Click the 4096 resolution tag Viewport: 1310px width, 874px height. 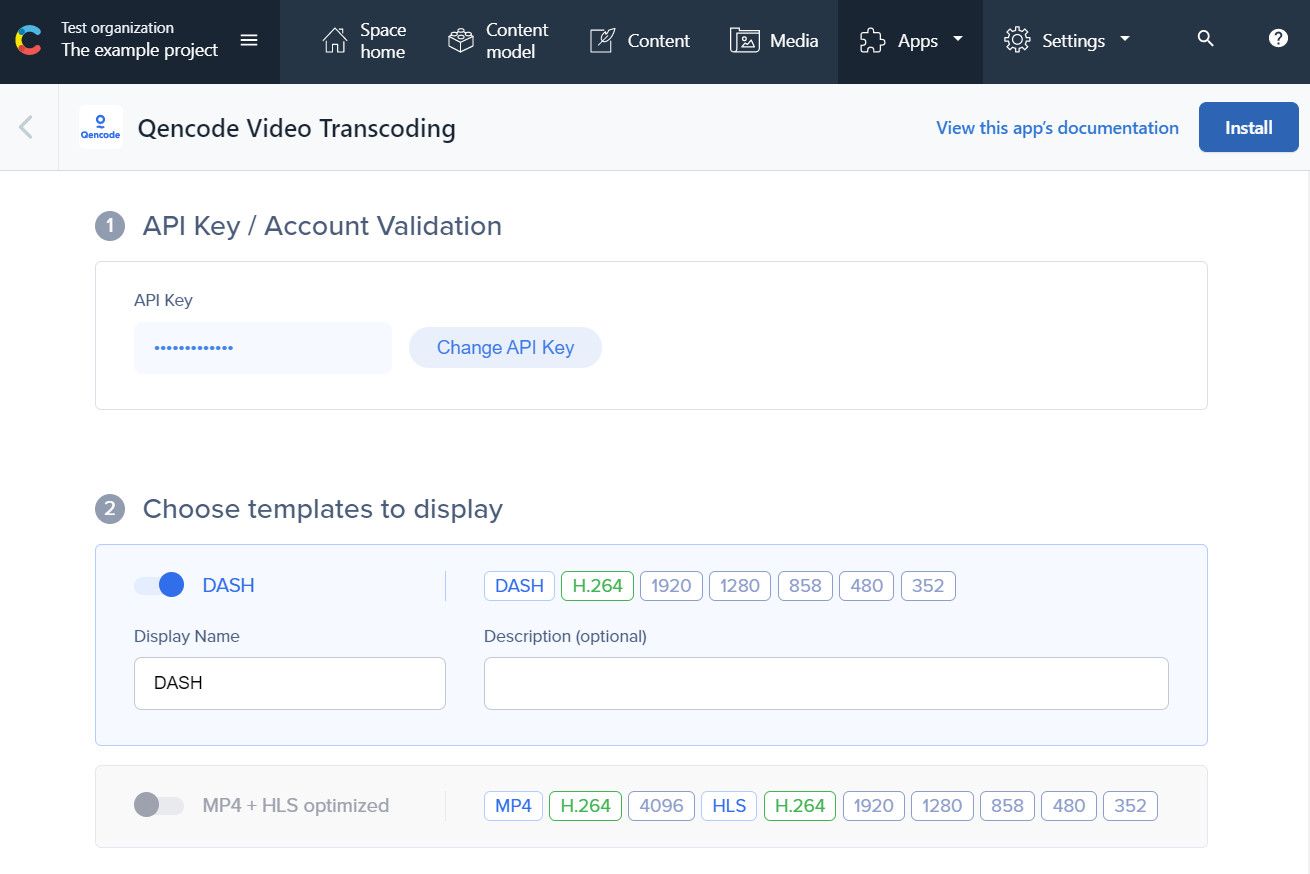[x=661, y=805]
